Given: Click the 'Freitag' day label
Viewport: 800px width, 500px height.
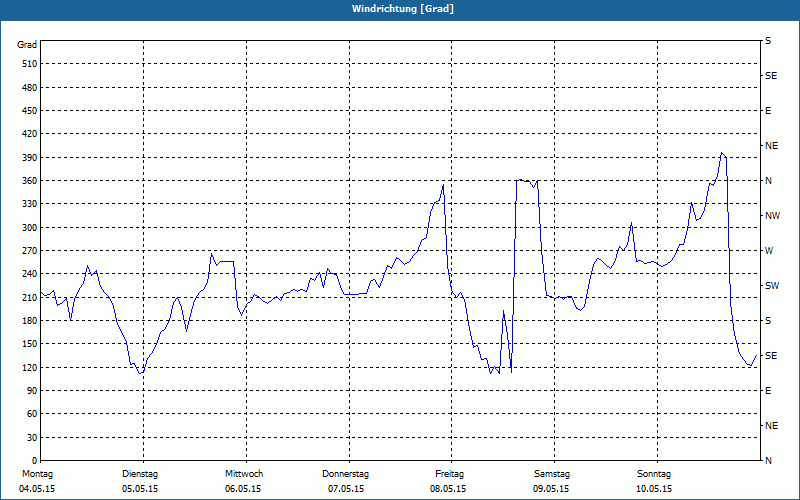Looking at the screenshot, I should point(449,474).
